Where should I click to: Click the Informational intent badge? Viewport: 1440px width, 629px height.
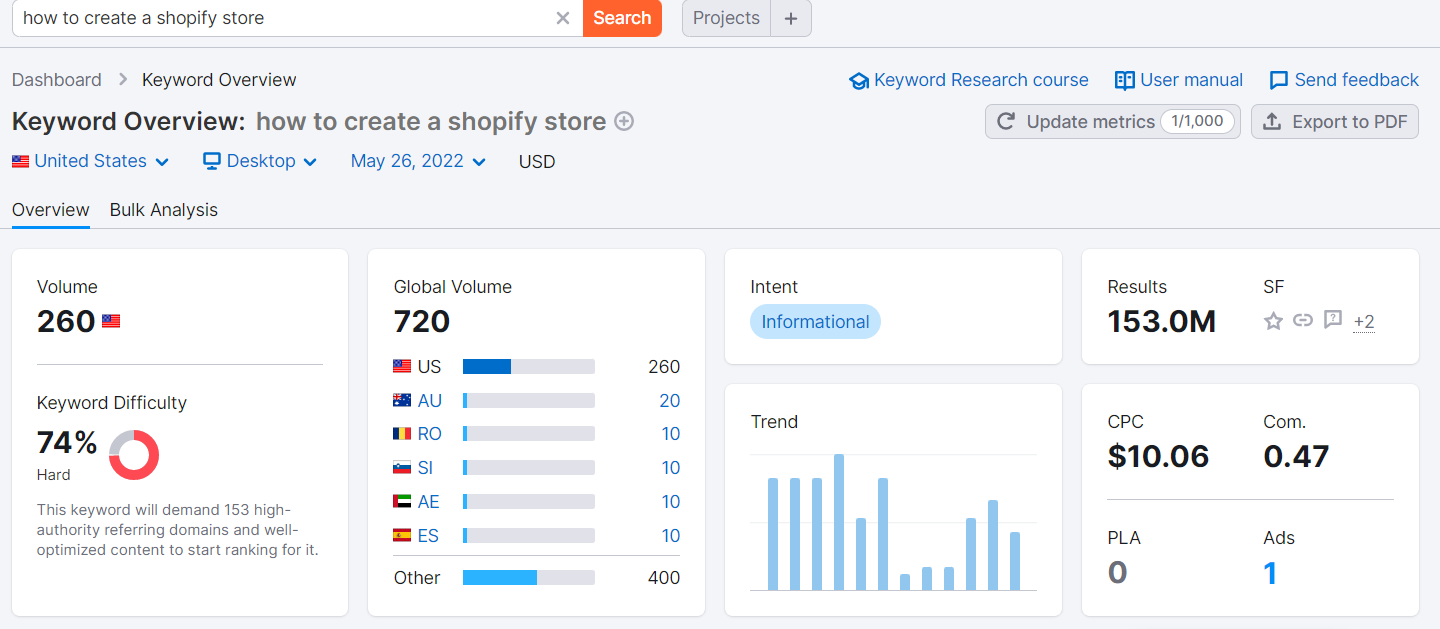point(815,322)
